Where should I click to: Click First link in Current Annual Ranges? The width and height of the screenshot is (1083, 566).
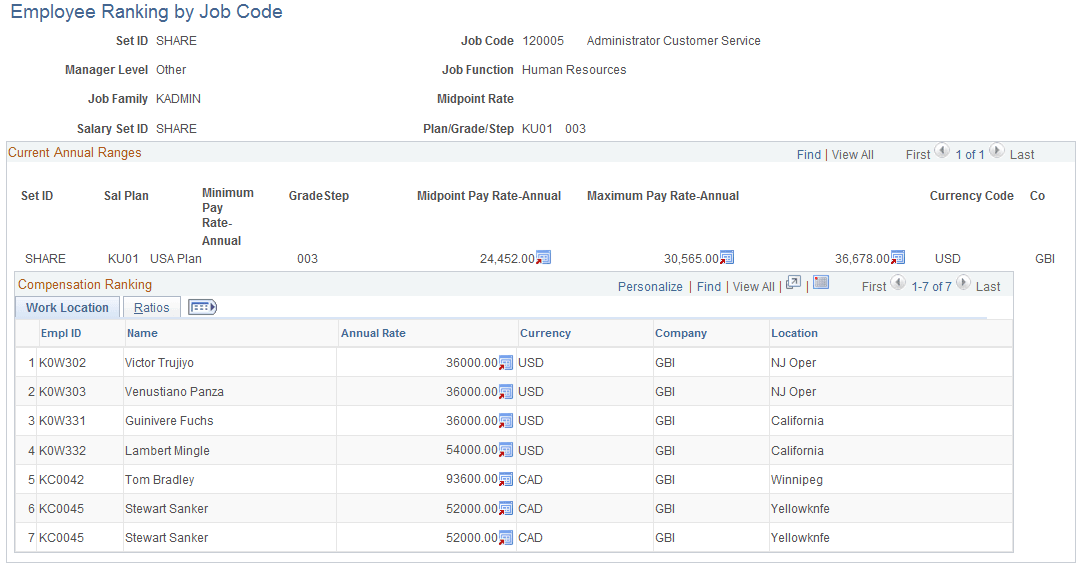pyautogui.click(x=918, y=155)
